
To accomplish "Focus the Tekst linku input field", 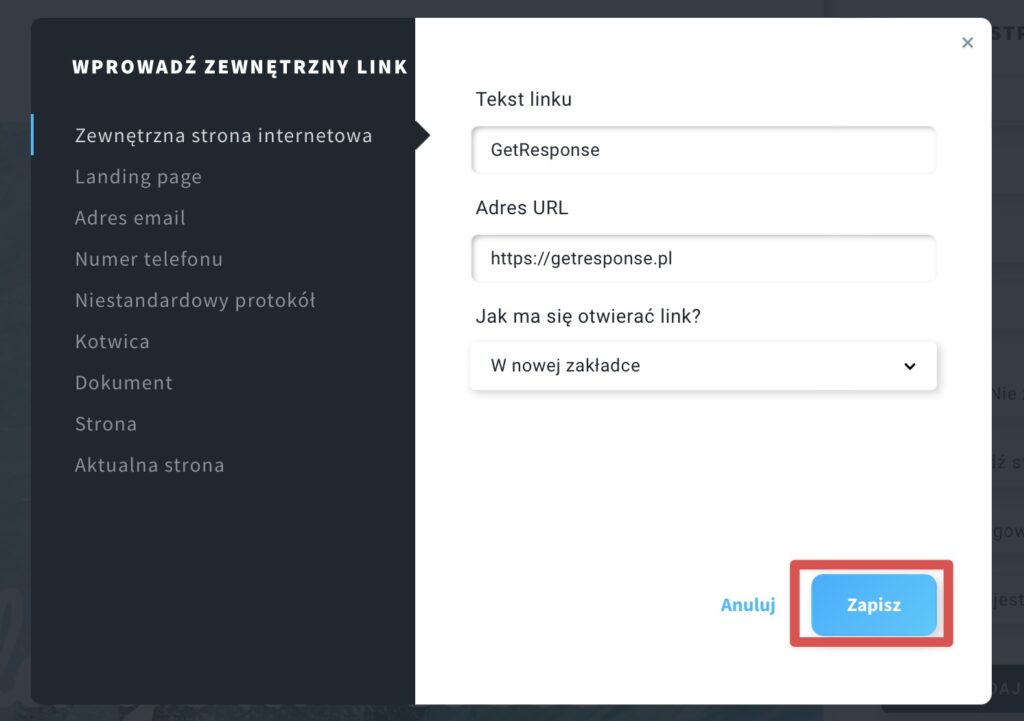I will (x=703, y=150).
